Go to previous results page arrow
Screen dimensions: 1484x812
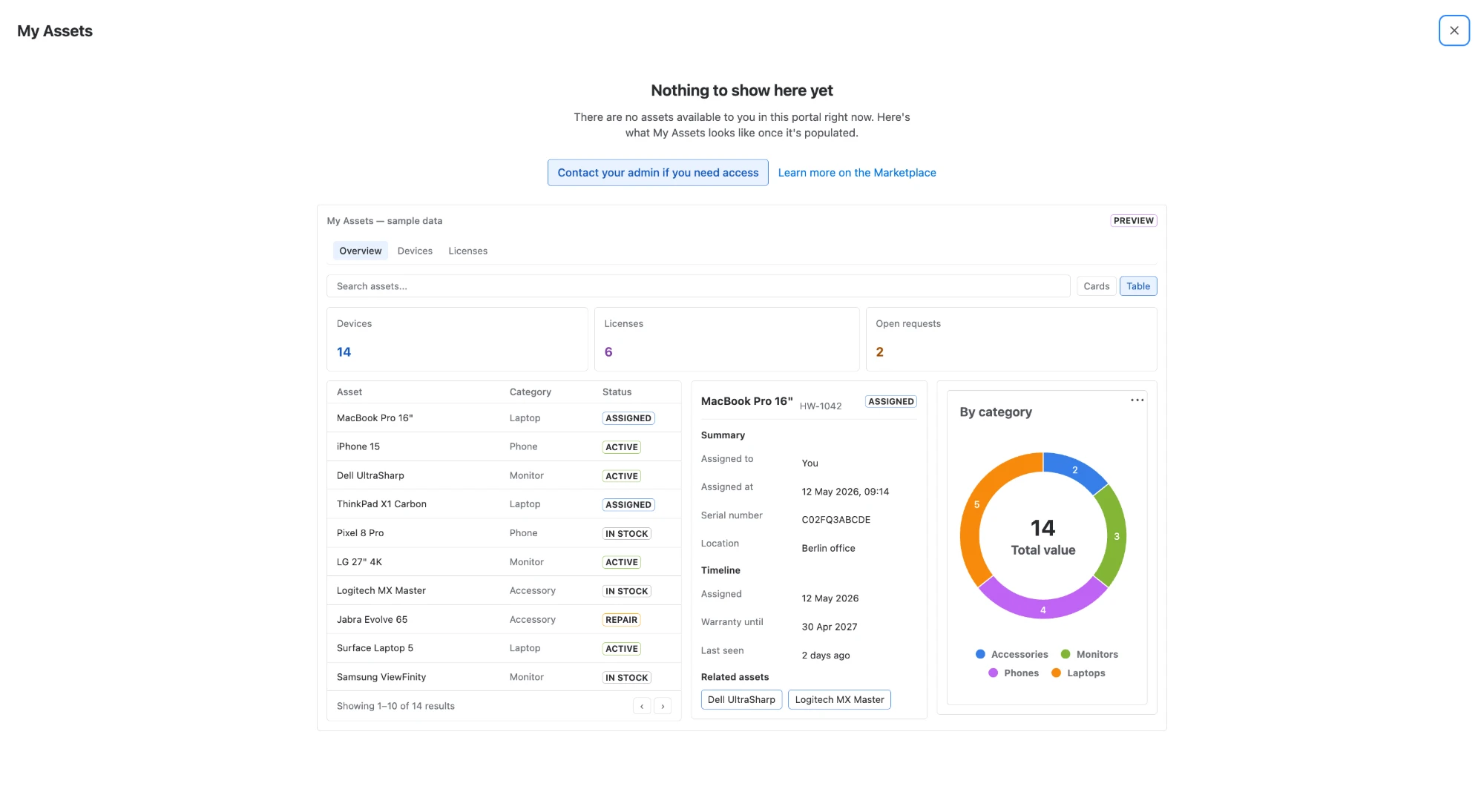point(642,706)
